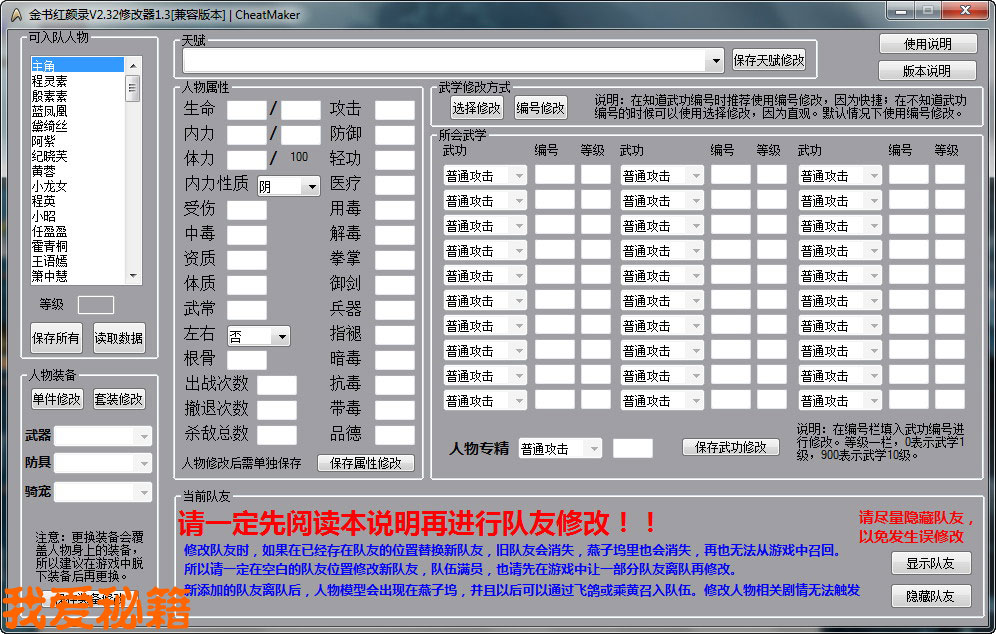Click the CheatMaker app icon in title bar
The image size is (996, 634).
pos(13,14)
